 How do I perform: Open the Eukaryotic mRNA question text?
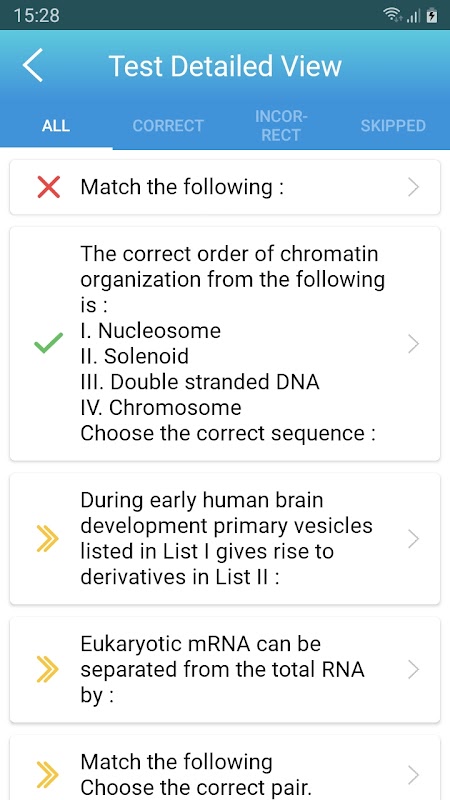coord(222,669)
